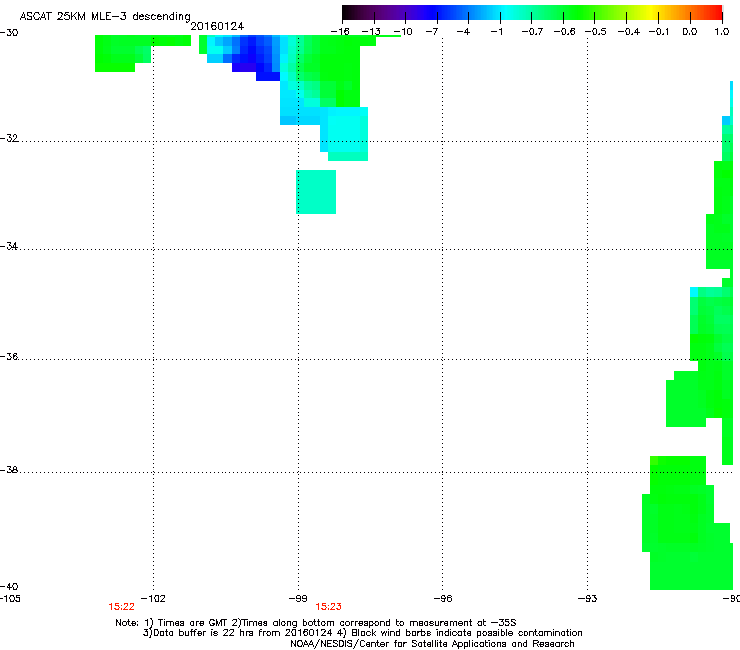Click the longitude label -99
The height and width of the screenshot is (650, 740).
298,598
